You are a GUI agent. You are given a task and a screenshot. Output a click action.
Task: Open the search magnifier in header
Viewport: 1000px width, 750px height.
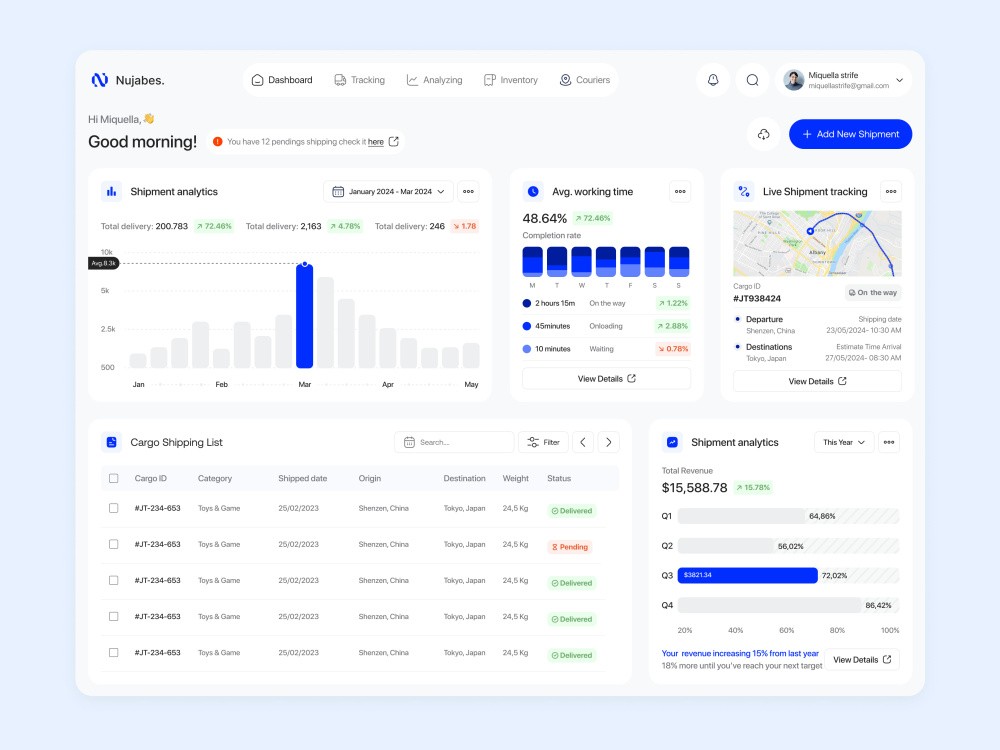pyautogui.click(x=753, y=80)
